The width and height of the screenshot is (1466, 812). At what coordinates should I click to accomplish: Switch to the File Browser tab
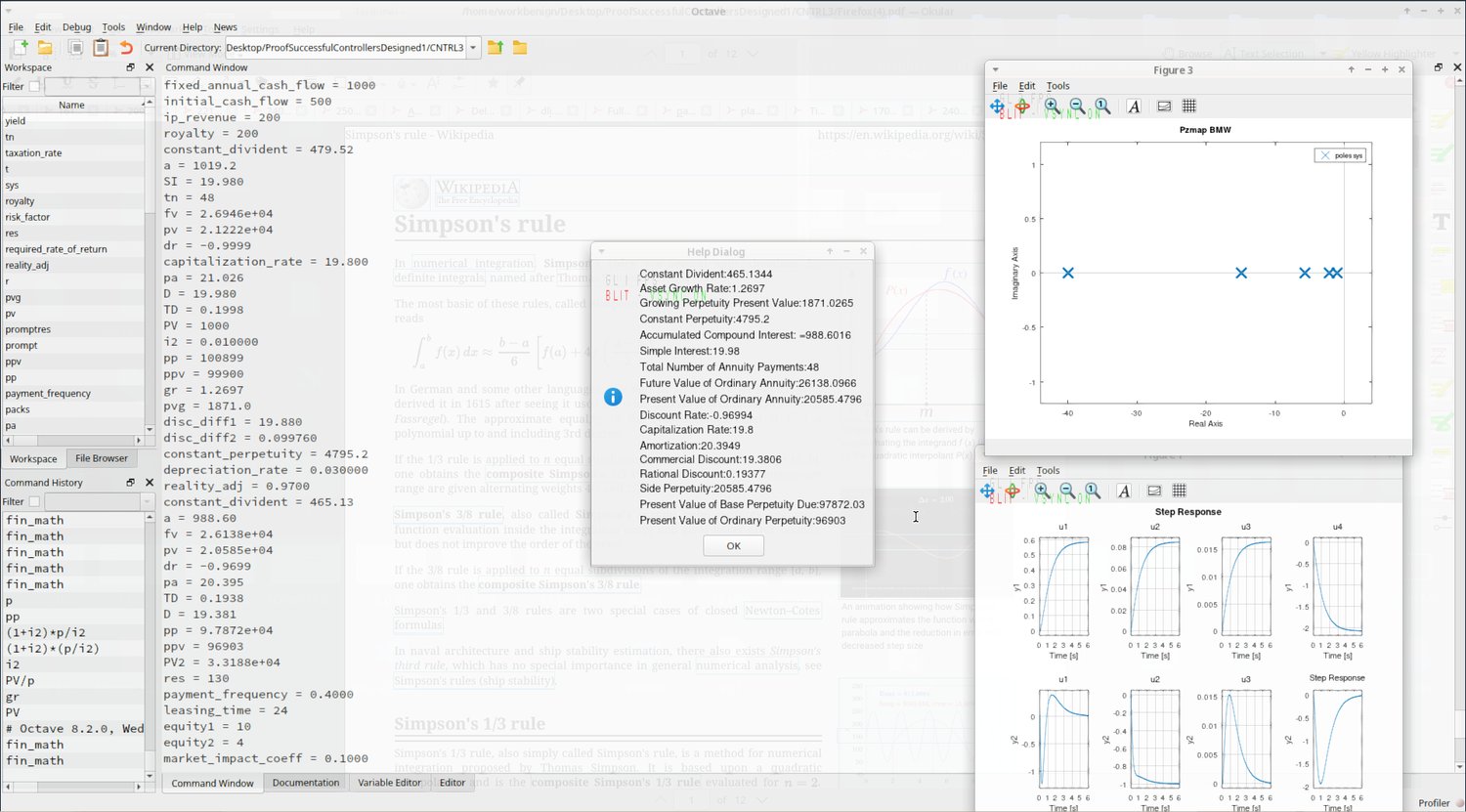[102, 458]
